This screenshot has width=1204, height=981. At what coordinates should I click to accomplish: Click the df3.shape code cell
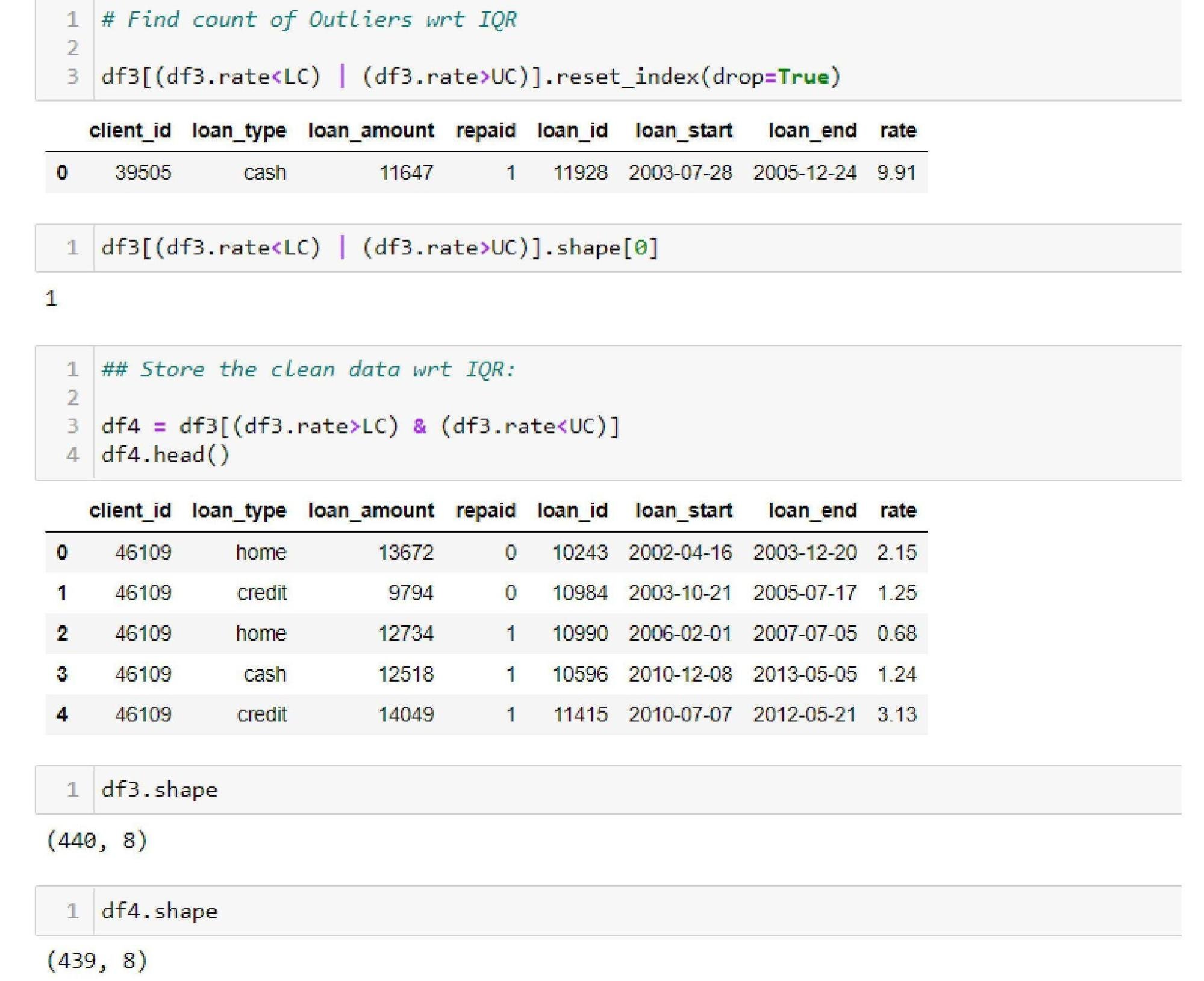pos(608,789)
